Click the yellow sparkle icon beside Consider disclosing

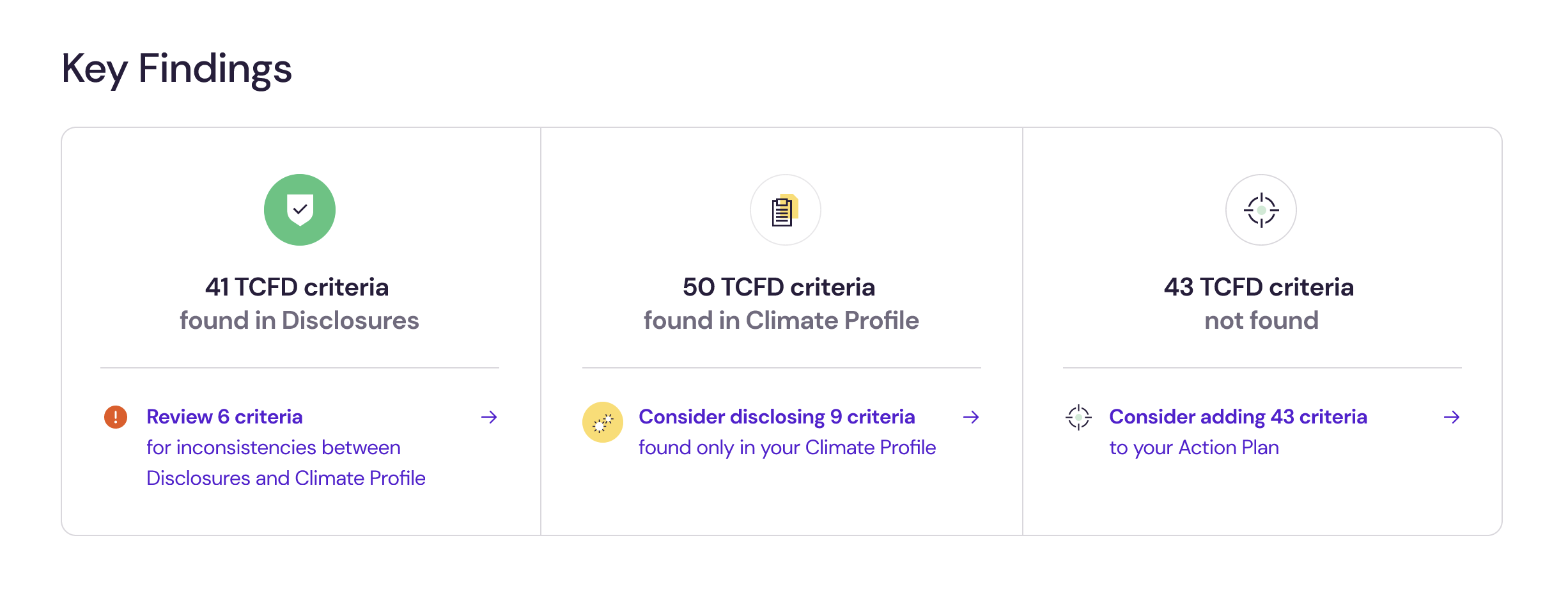(x=602, y=422)
